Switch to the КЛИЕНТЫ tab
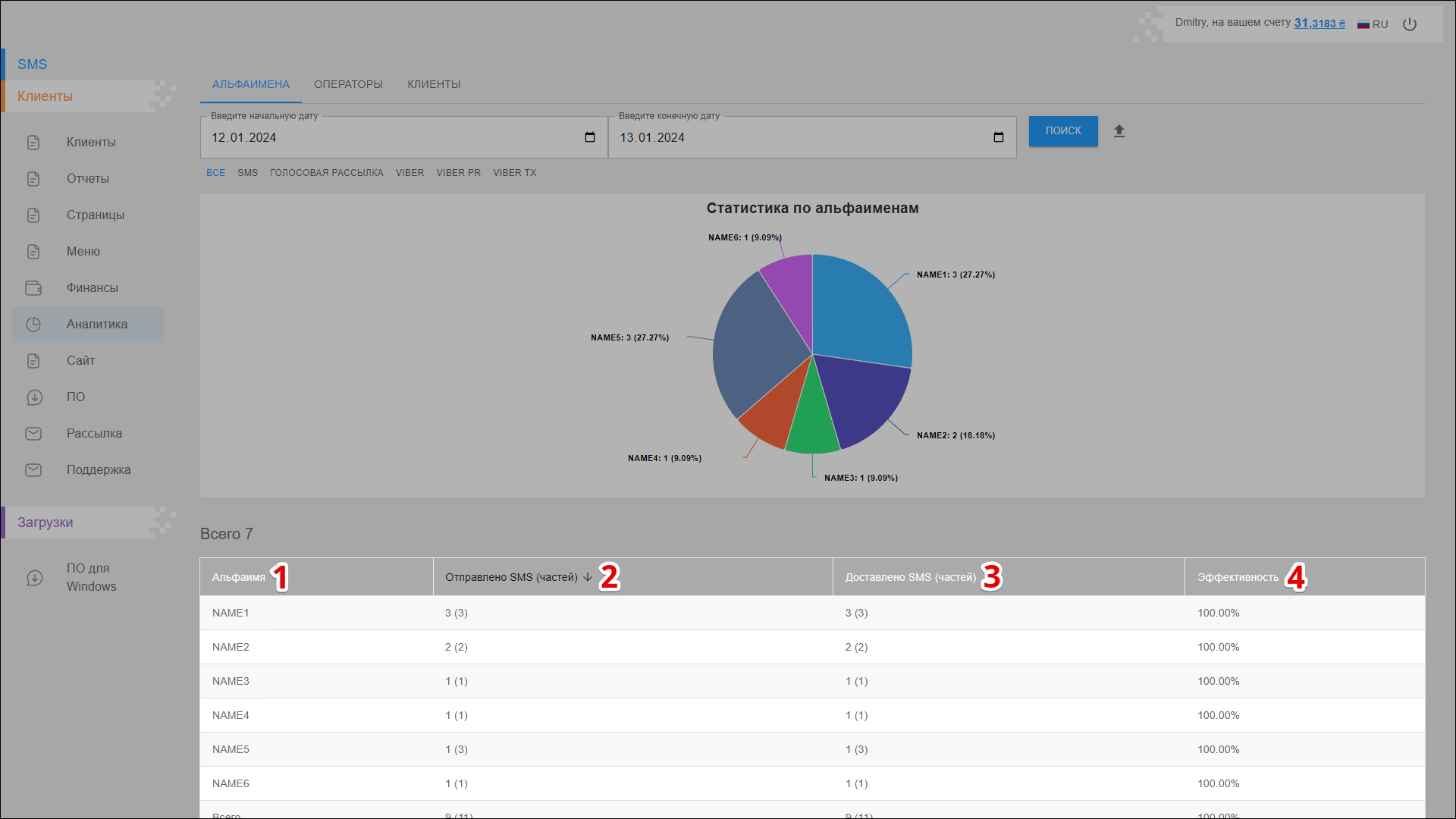Image resolution: width=1456 pixels, height=819 pixels. click(434, 84)
